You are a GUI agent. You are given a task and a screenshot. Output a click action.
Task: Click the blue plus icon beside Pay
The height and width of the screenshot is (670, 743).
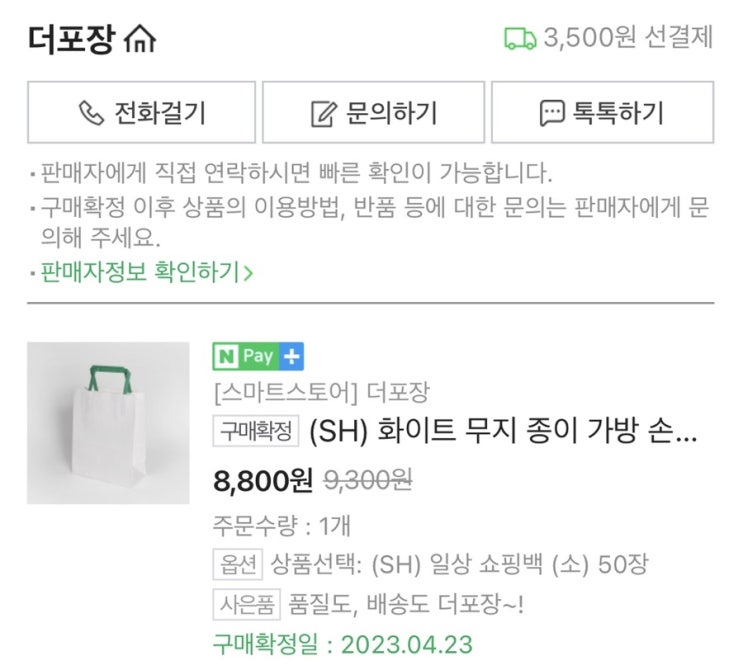pyautogui.click(x=291, y=356)
